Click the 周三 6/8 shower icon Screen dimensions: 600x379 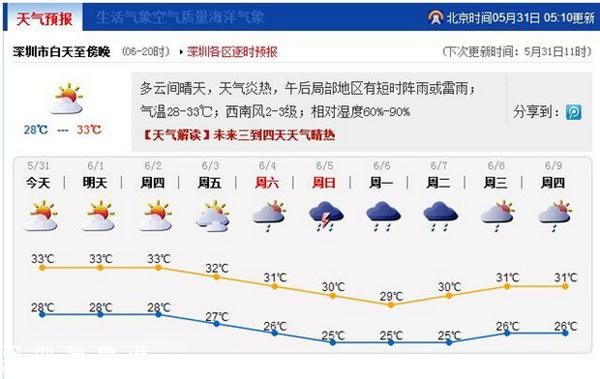point(498,216)
